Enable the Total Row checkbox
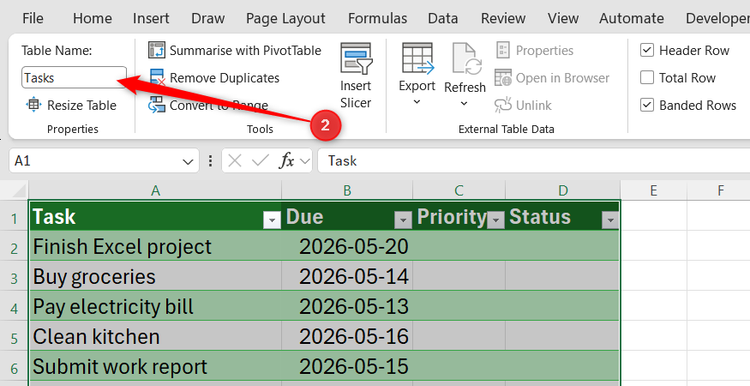 click(x=647, y=77)
